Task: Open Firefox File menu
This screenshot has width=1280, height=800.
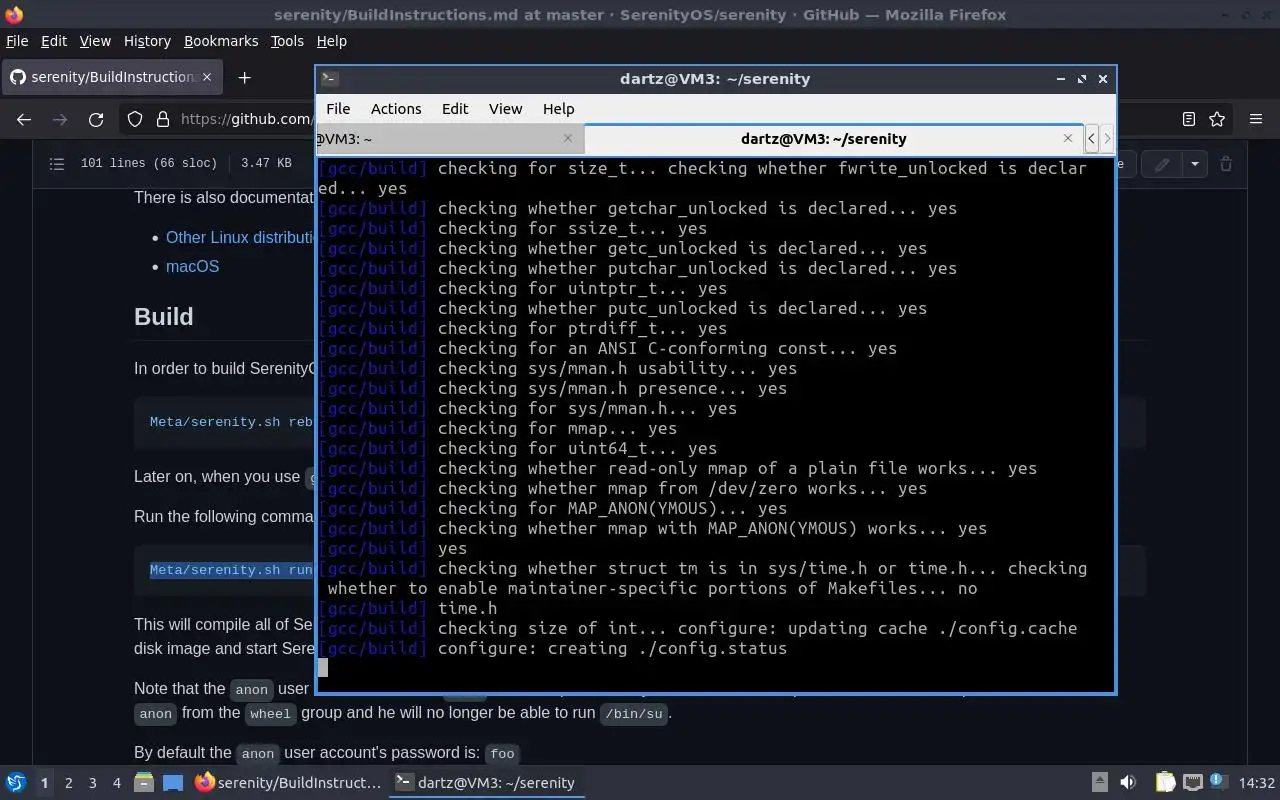Action: click(x=17, y=41)
